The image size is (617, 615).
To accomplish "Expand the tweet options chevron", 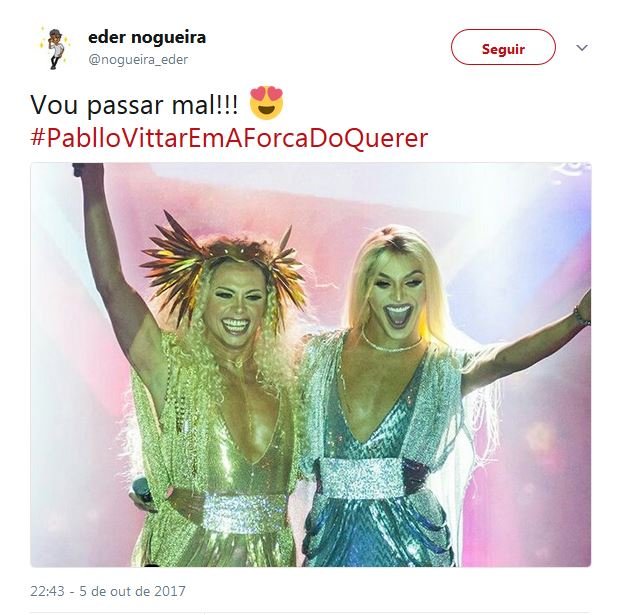I will [x=582, y=48].
